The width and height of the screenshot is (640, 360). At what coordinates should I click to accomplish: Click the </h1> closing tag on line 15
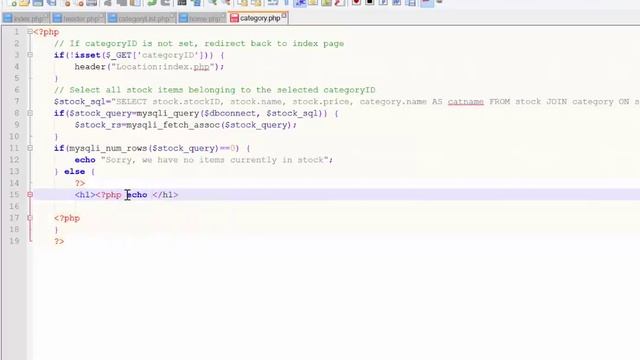[165, 195]
